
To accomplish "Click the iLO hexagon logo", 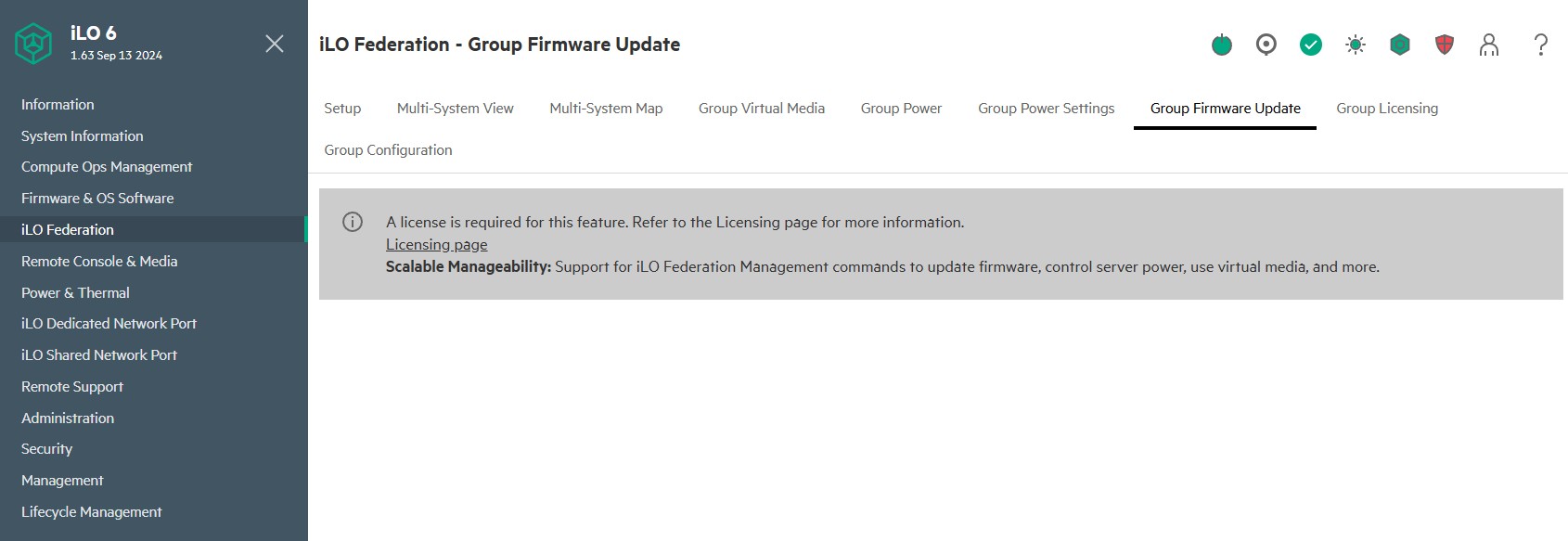I will coord(33,44).
